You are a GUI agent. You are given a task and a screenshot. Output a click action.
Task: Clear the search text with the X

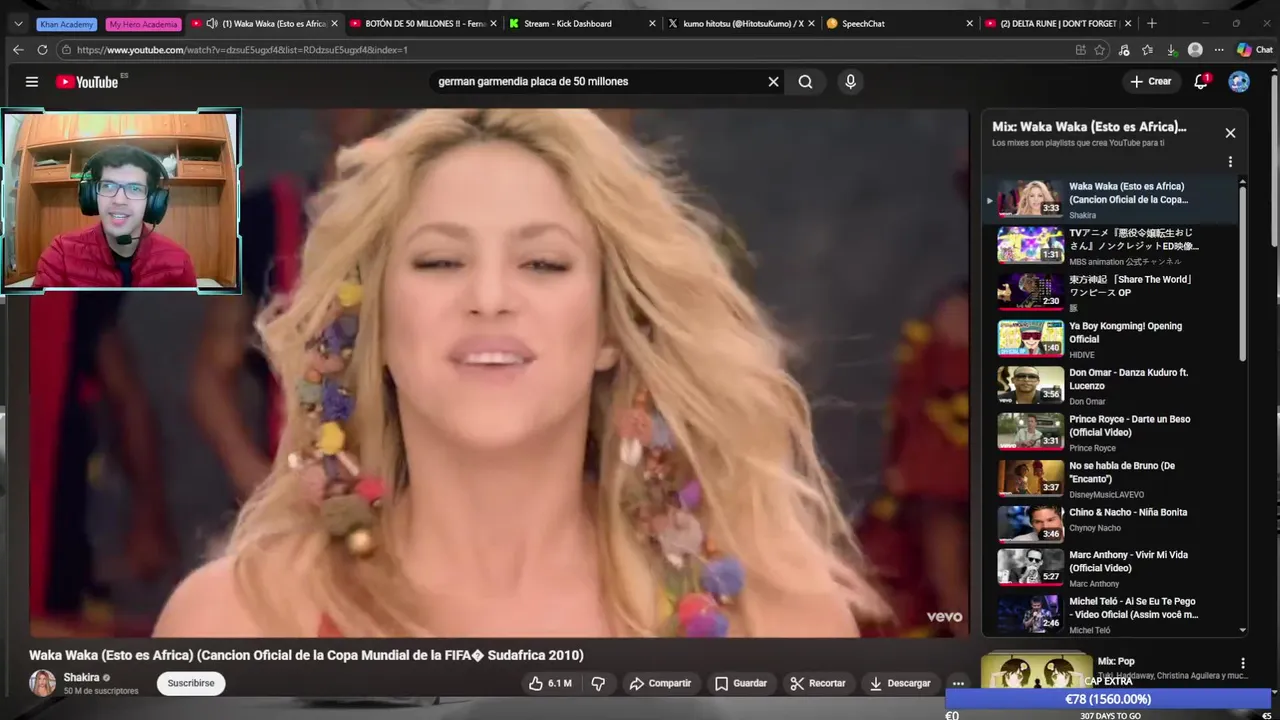(773, 82)
